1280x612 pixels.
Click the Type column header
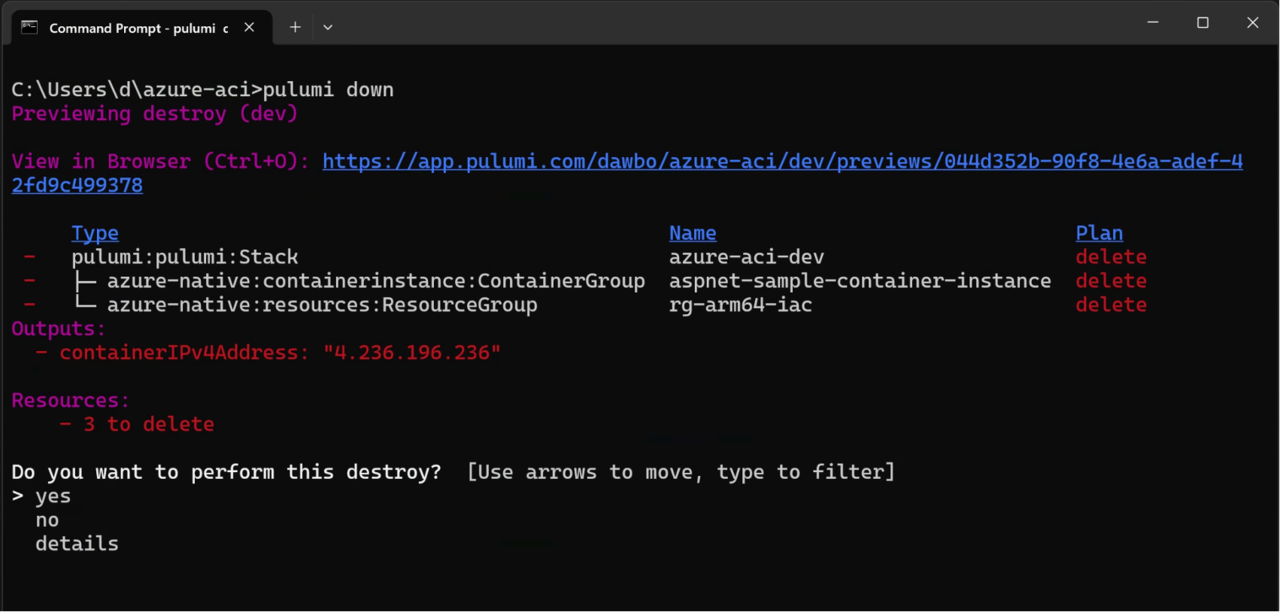[x=95, y=233]
